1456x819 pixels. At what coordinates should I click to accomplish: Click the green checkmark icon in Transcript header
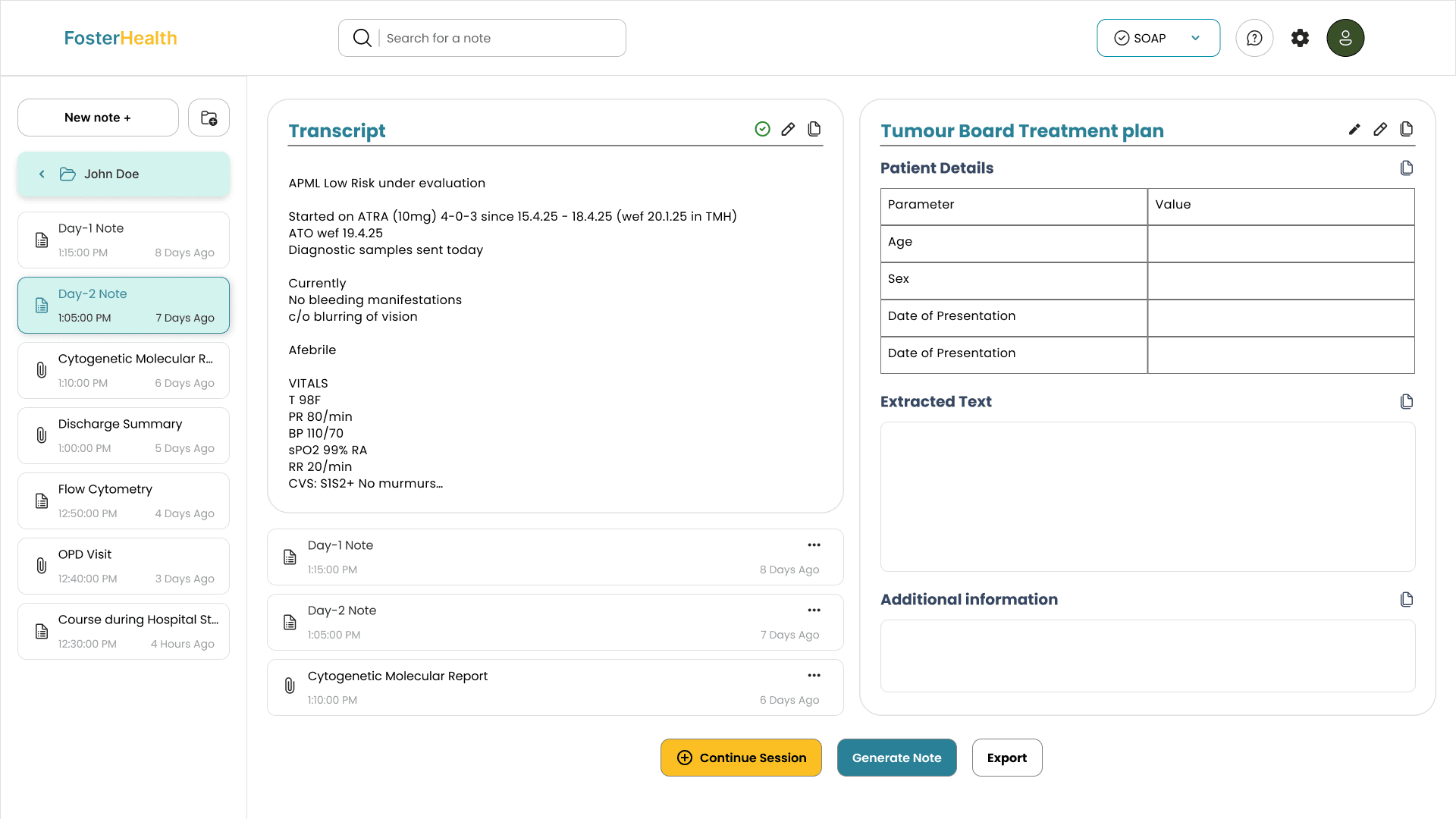pos(762,129)
